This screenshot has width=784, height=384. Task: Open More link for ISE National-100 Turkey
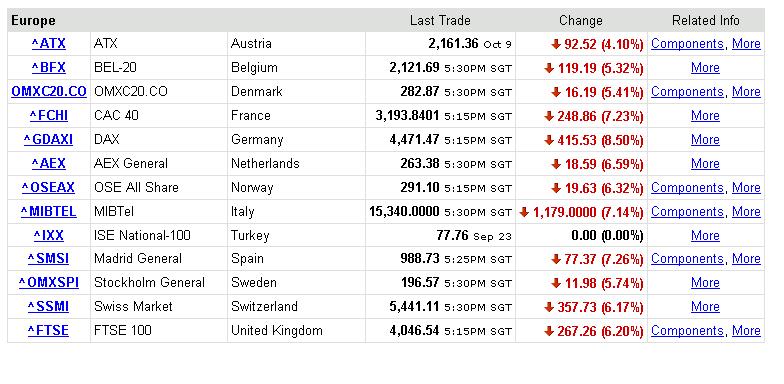coord(705,236)
